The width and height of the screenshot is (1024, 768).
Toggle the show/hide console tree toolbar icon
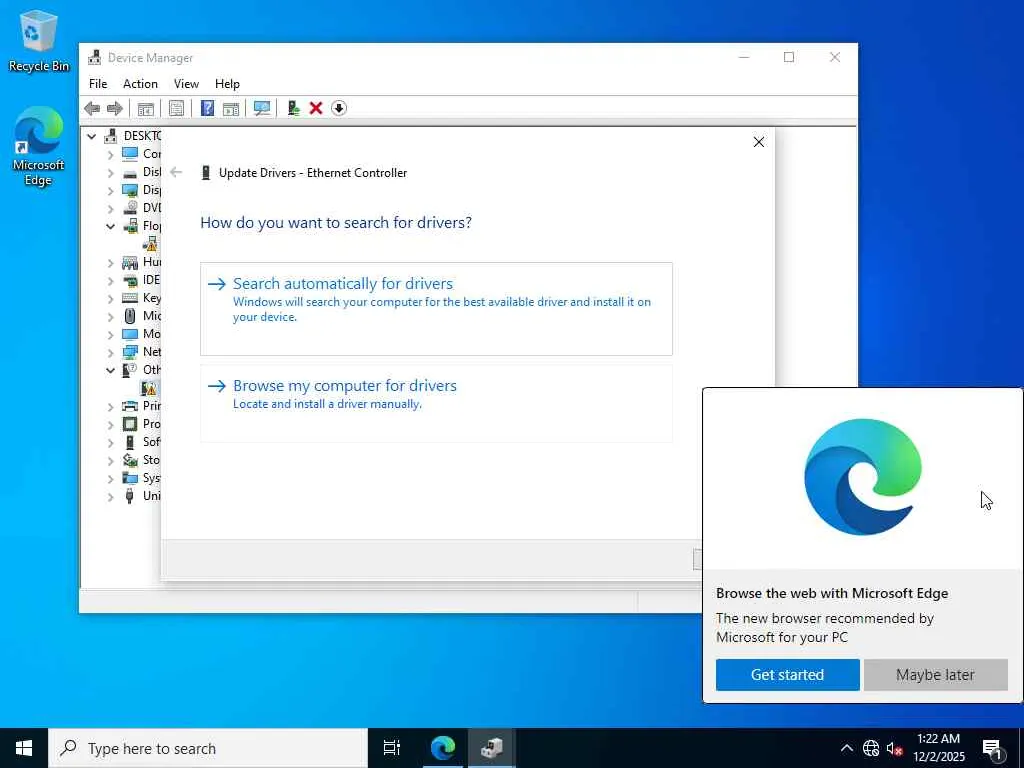click(x=146, y=108)
